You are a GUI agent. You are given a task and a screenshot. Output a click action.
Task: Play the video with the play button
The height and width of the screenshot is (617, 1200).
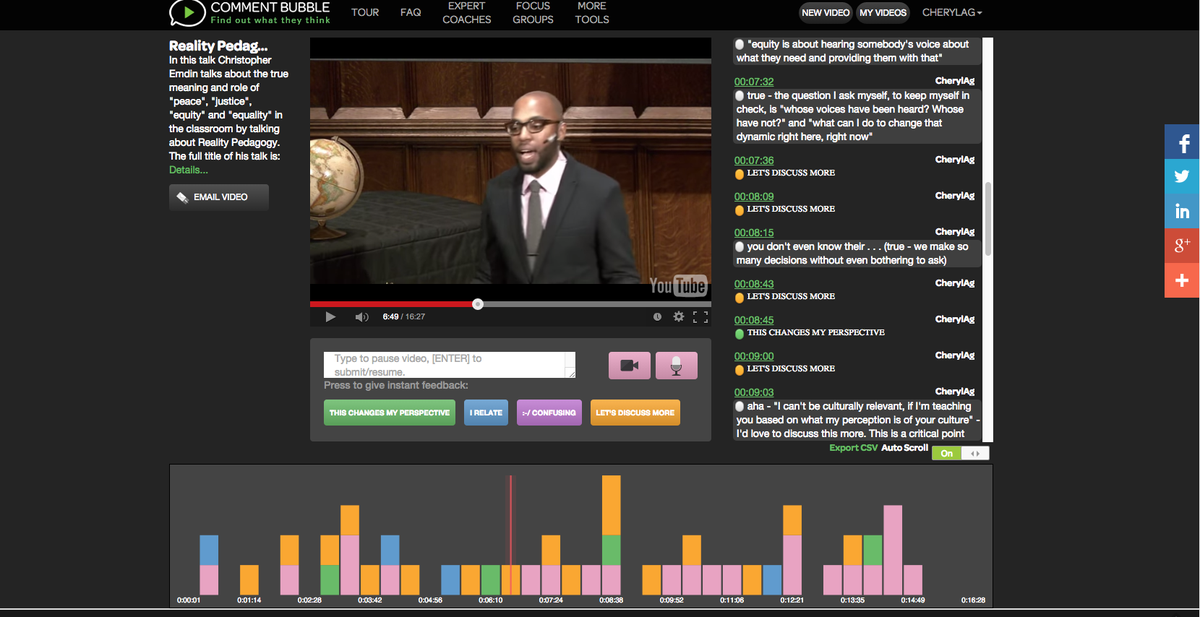[331, 317]
